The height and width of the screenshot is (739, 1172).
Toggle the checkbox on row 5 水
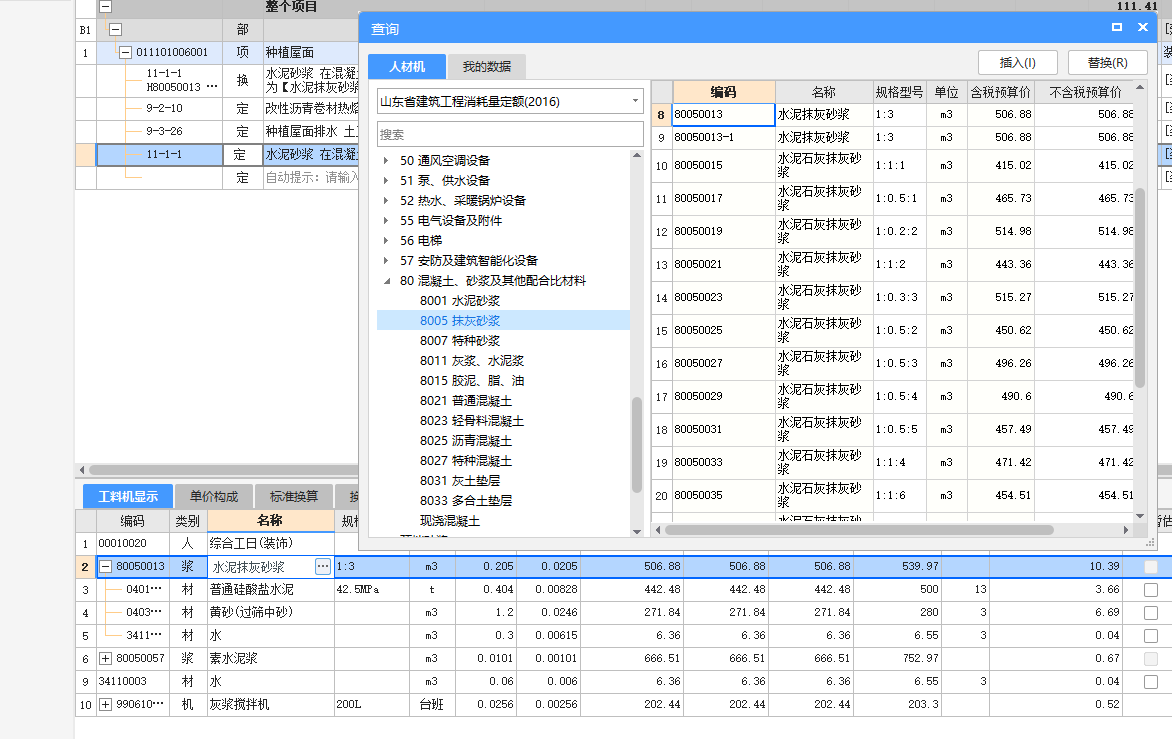[1151, 636]
